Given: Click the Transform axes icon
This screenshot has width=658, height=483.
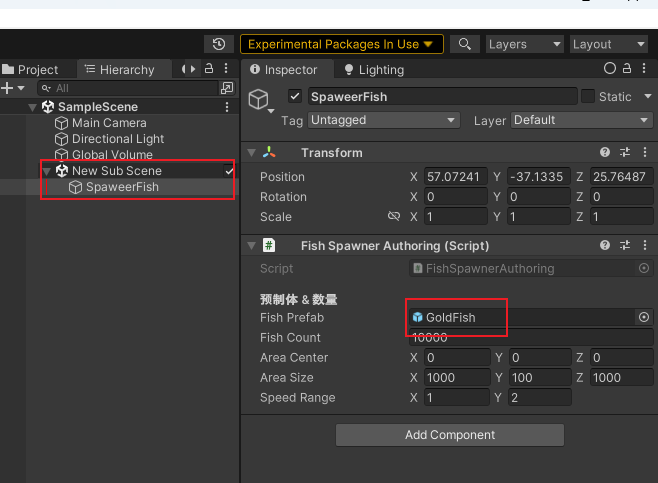Looking at the screenshot, I should point(269,152).
